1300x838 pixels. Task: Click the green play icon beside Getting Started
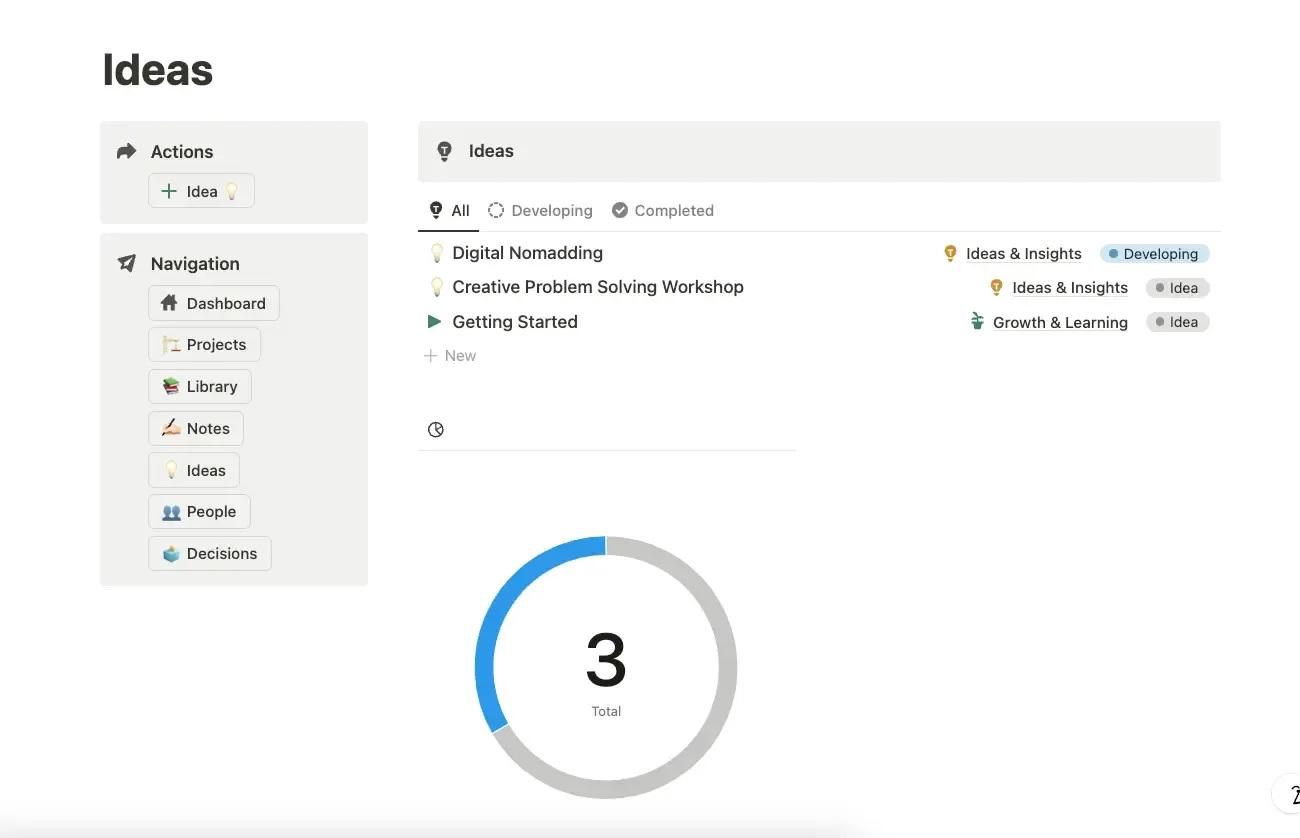(434, 321)
